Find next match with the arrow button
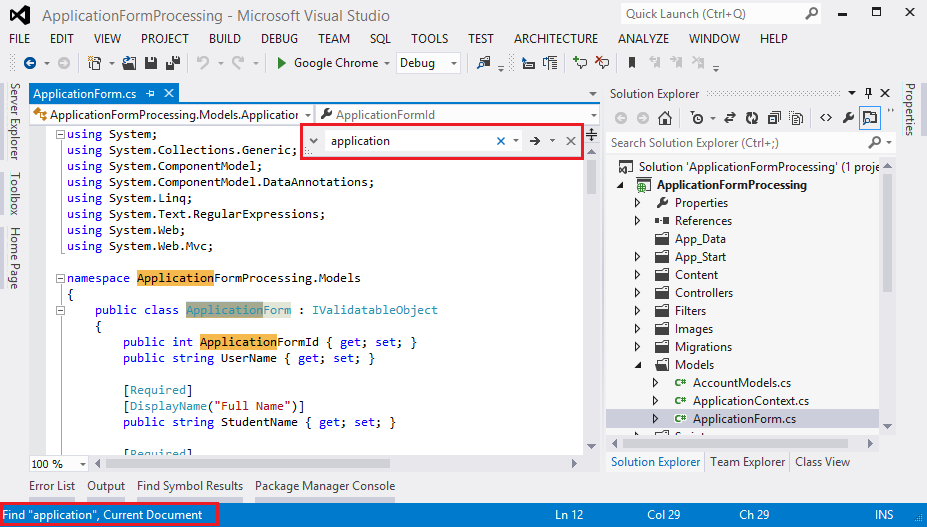Image resolution: width=927 pixels, height=527 pixels. 535,141
